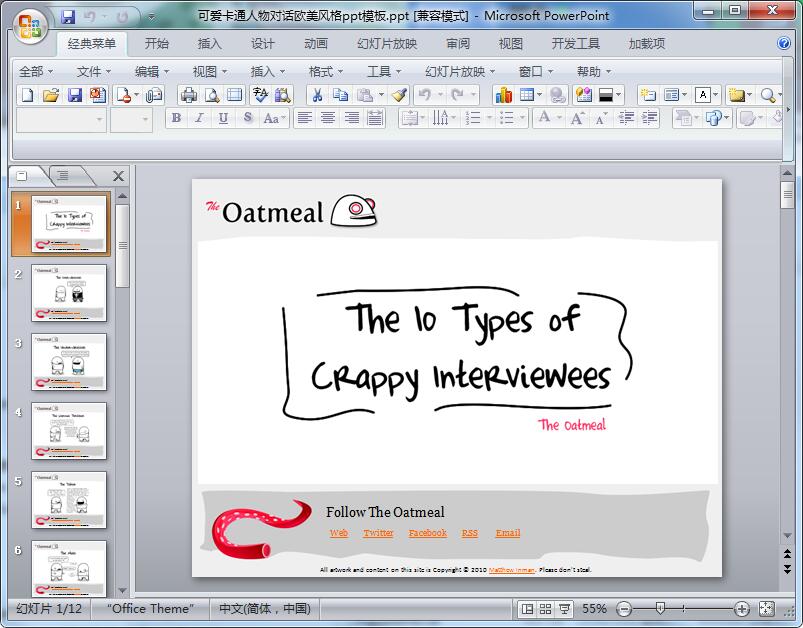Open the 开始 ribbon tab
This screenshot has height=628, width=803.
click(x=156, y=44)
